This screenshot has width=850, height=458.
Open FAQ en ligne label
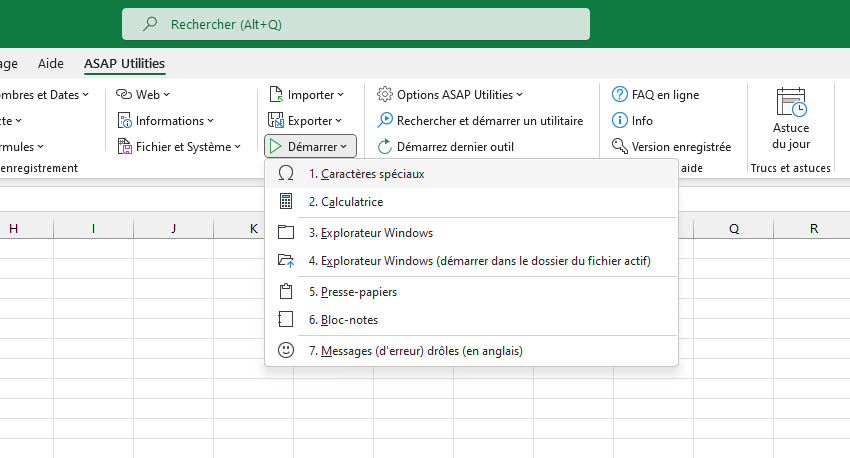point(665,94)
